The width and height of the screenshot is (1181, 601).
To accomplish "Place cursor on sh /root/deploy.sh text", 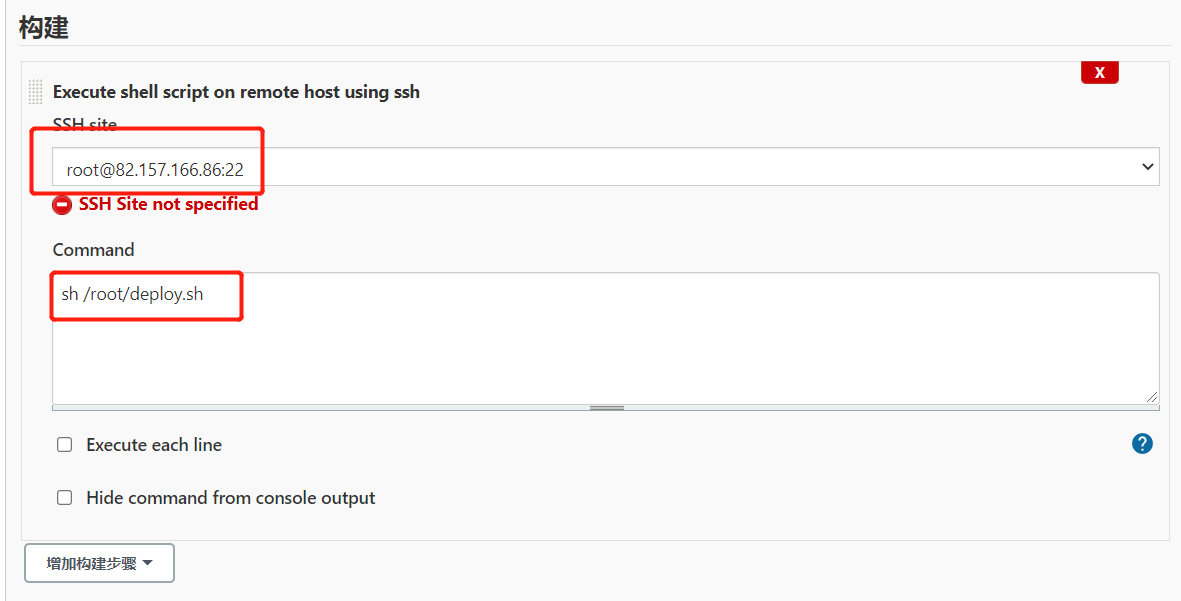I will click(x=133, y=294).
